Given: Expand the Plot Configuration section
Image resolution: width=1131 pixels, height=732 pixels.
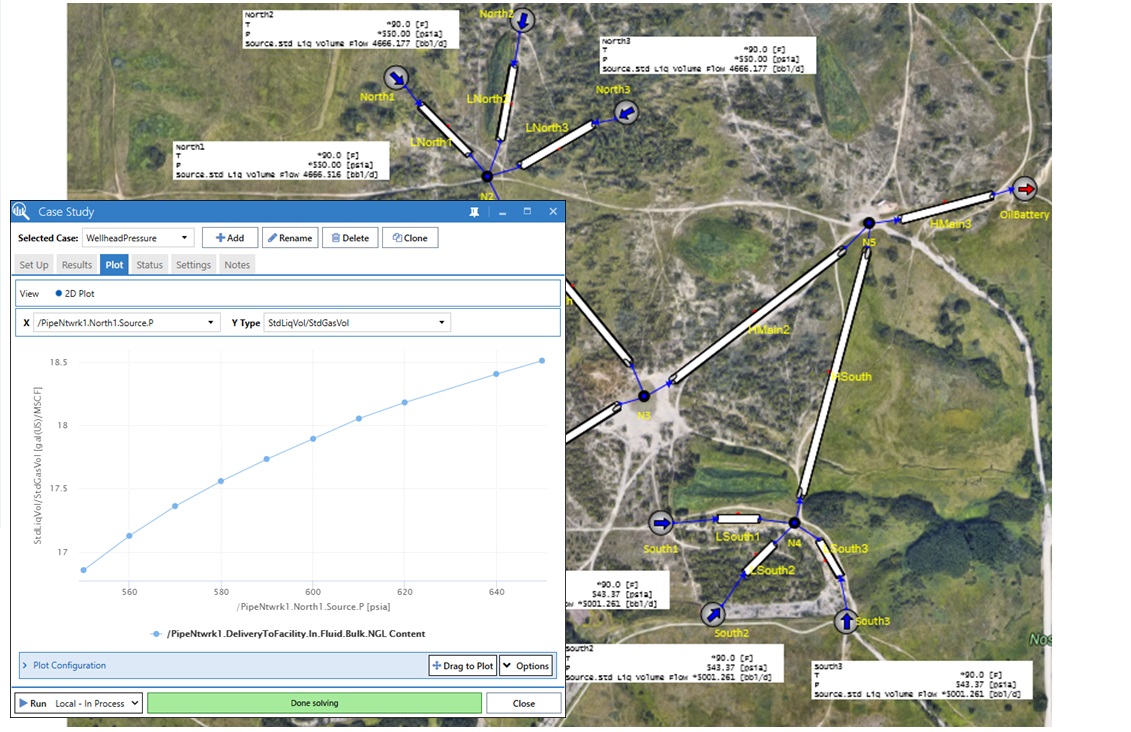Looking at the screenshot, I should click(x=25, y=665).
